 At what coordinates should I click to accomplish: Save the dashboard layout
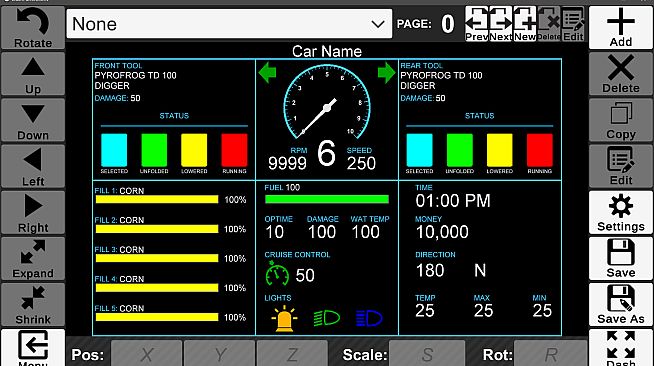point(621,259)
